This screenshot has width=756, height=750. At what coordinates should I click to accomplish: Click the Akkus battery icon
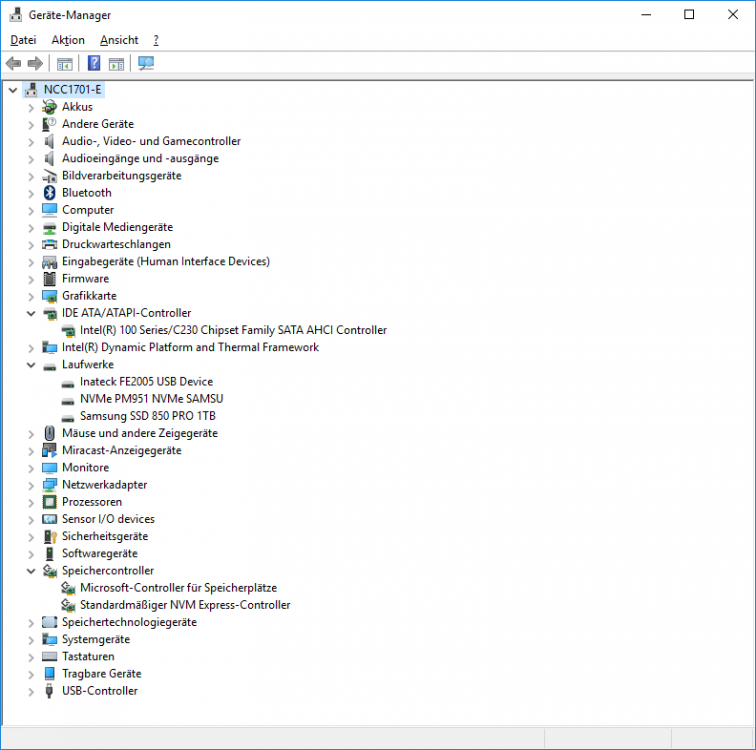[x=49, y=107]
